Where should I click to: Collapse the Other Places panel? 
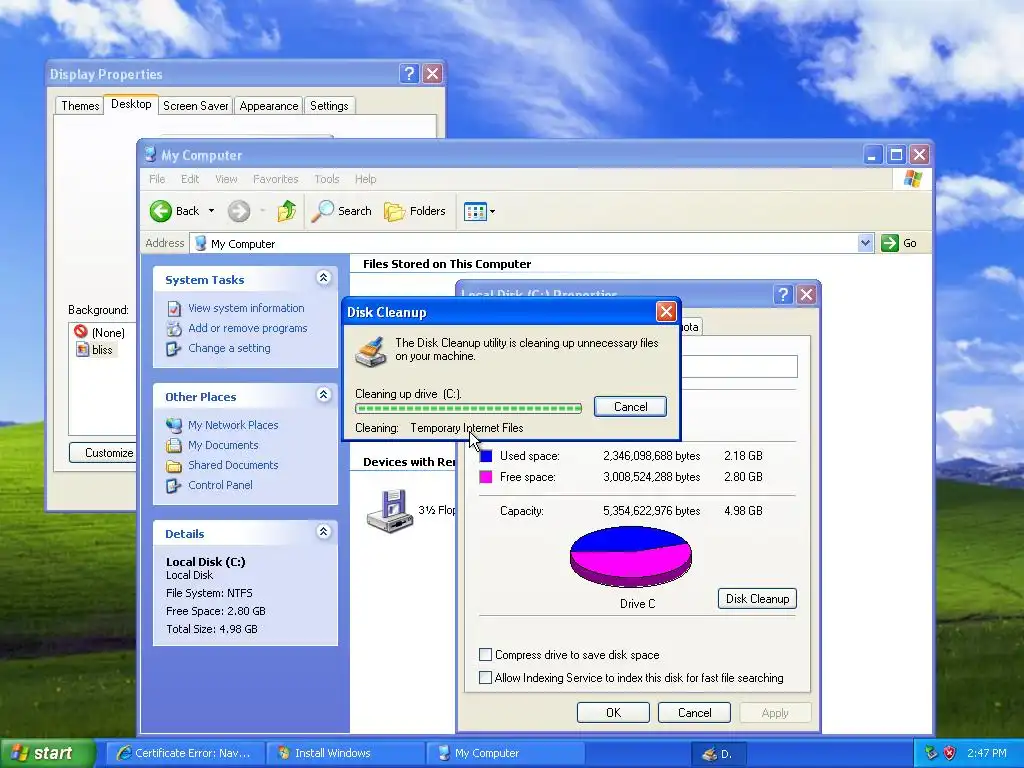323,394
